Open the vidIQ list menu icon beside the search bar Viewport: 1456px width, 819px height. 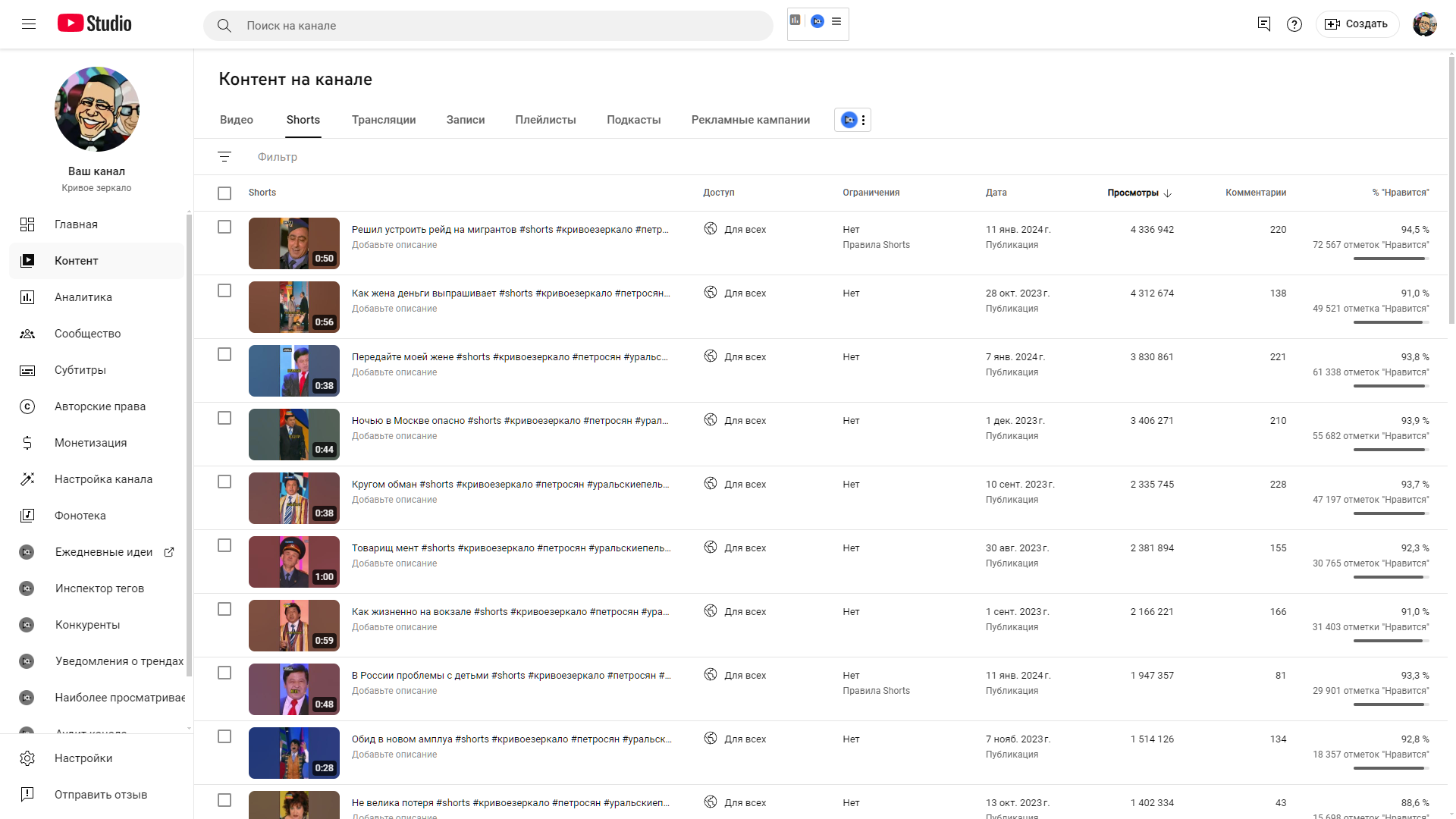836,21
